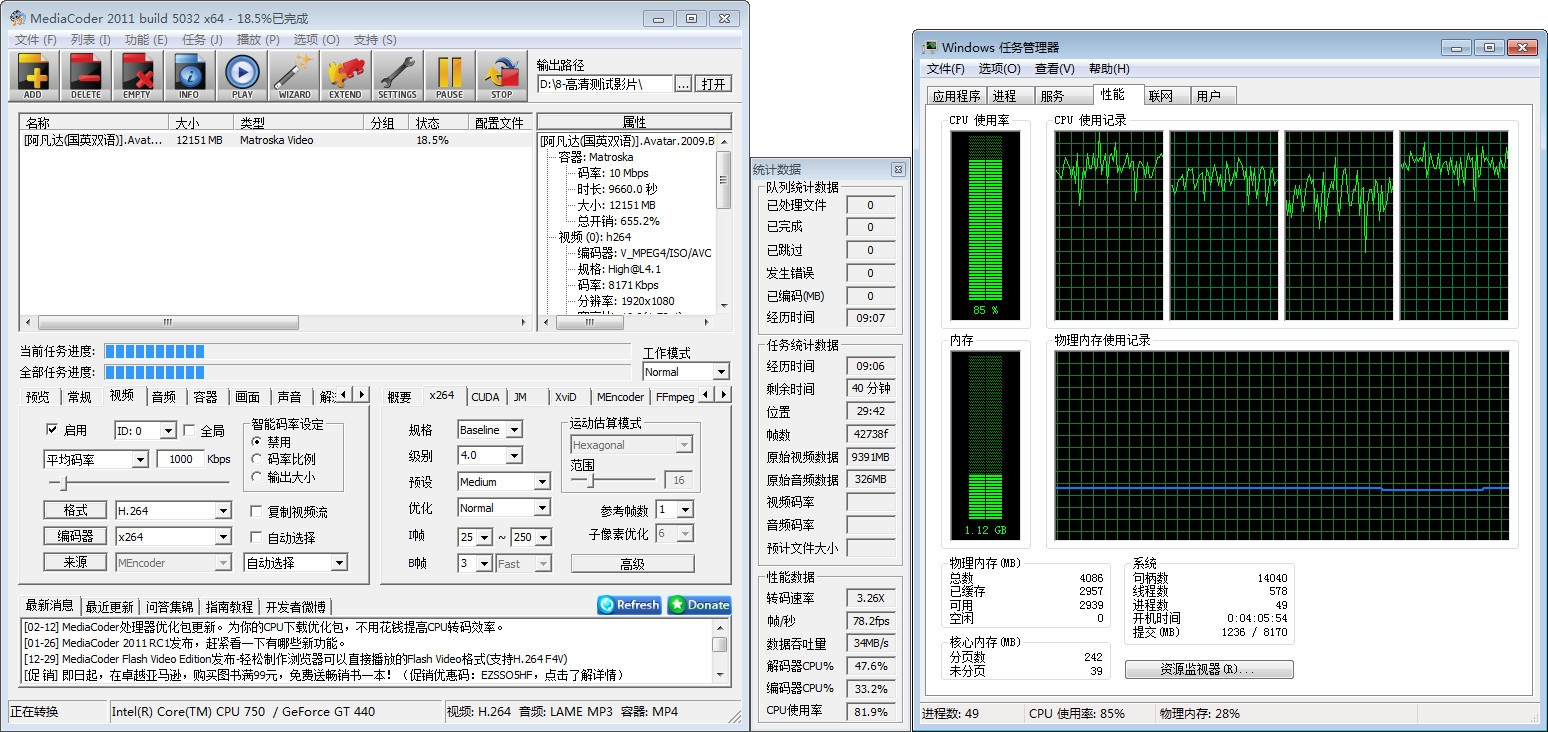The width and height of the screenshot is (1548, 732).
Task: Launch the WIZARD toolbar icon
Action: pyautogui.click(x=294, y=75)
